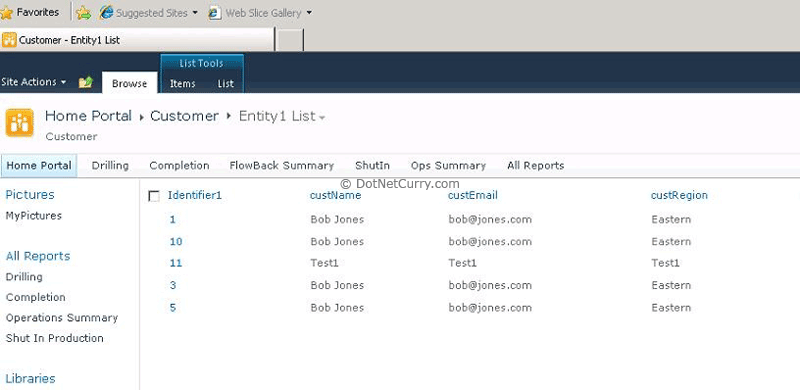This screenshot has width=800, height=390.
Task: Open Ops Summary in top navigation
Action: click(x=448, y=166)
